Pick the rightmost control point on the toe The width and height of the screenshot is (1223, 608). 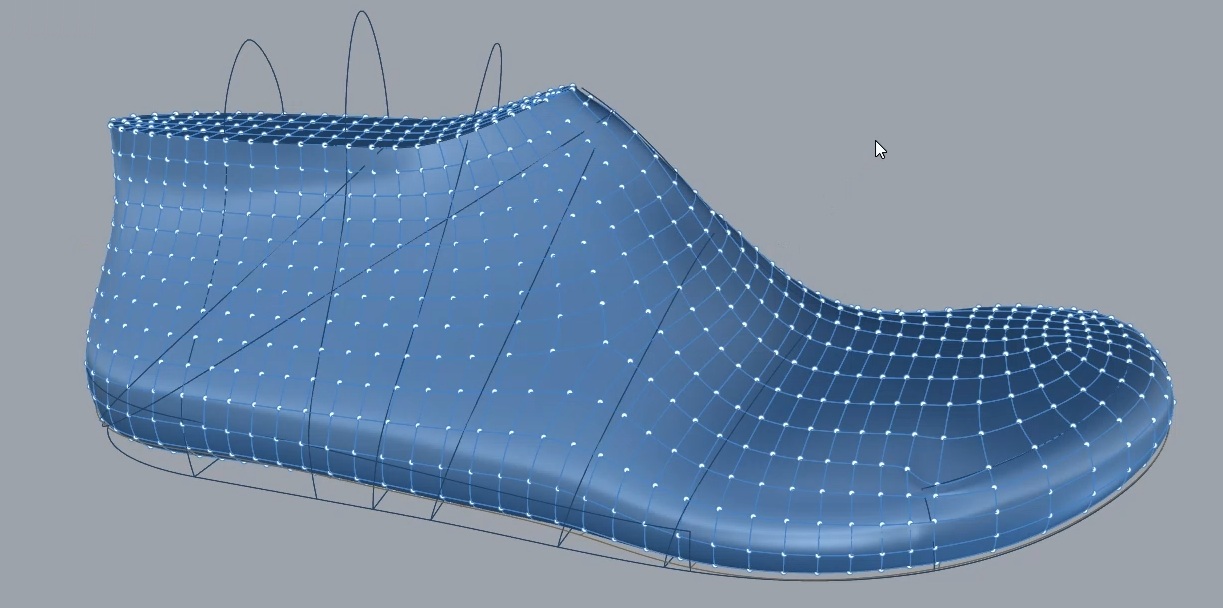point(1173,402)
